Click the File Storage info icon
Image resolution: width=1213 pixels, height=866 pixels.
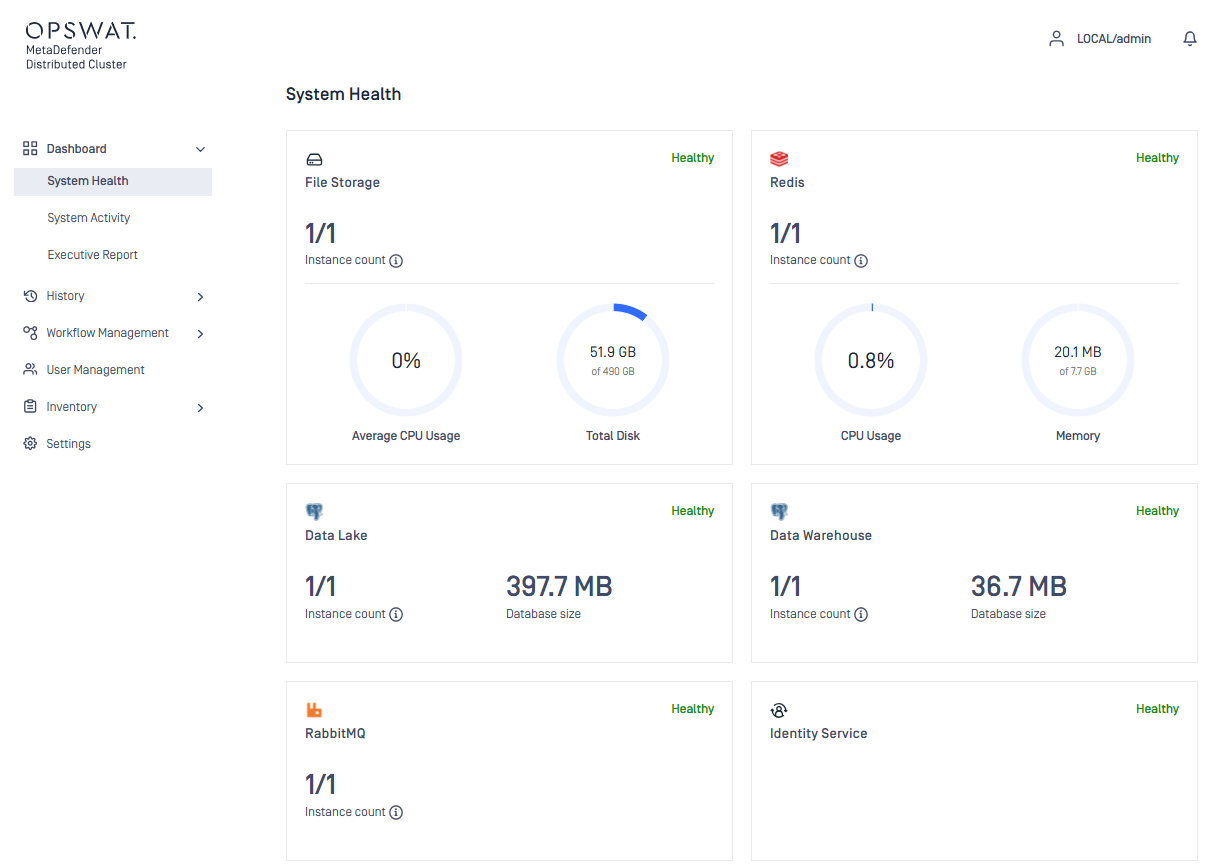point(396,261)
